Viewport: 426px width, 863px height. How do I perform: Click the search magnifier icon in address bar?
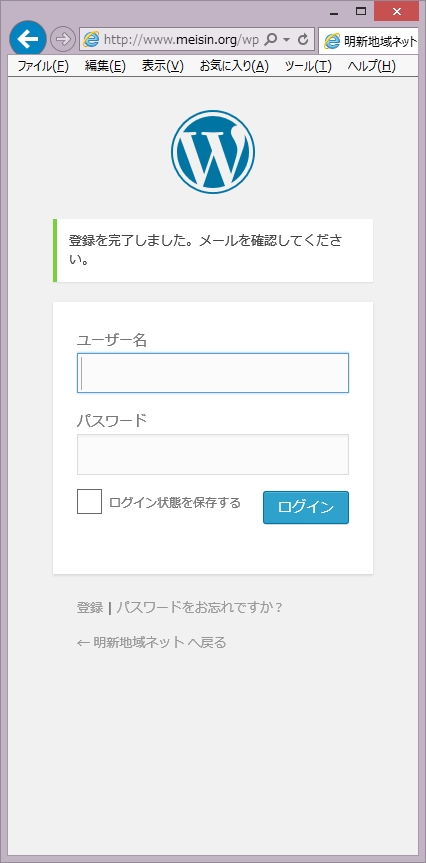[270, 40]
